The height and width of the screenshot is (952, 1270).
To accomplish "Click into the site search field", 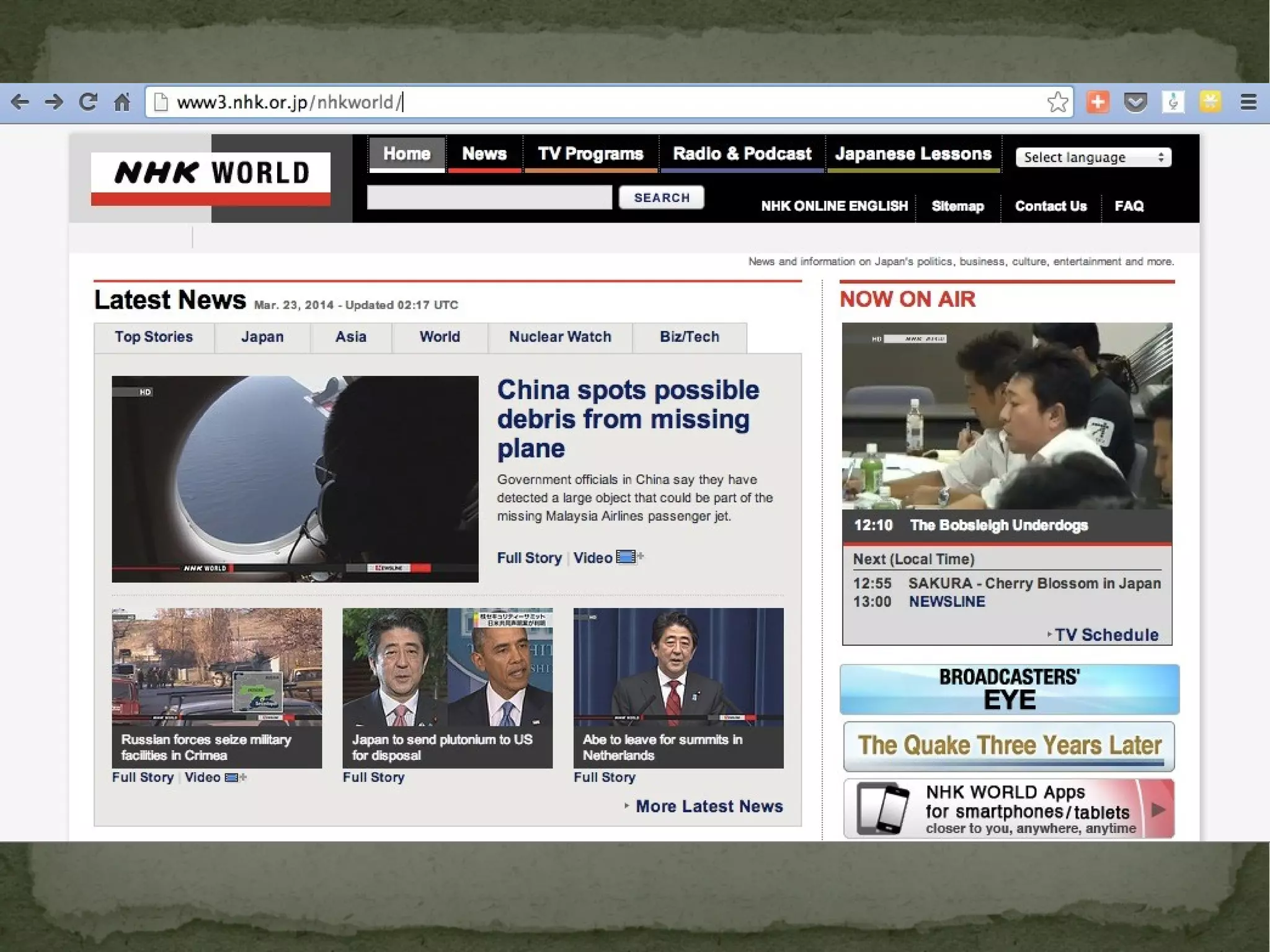I will coord(489,198).
